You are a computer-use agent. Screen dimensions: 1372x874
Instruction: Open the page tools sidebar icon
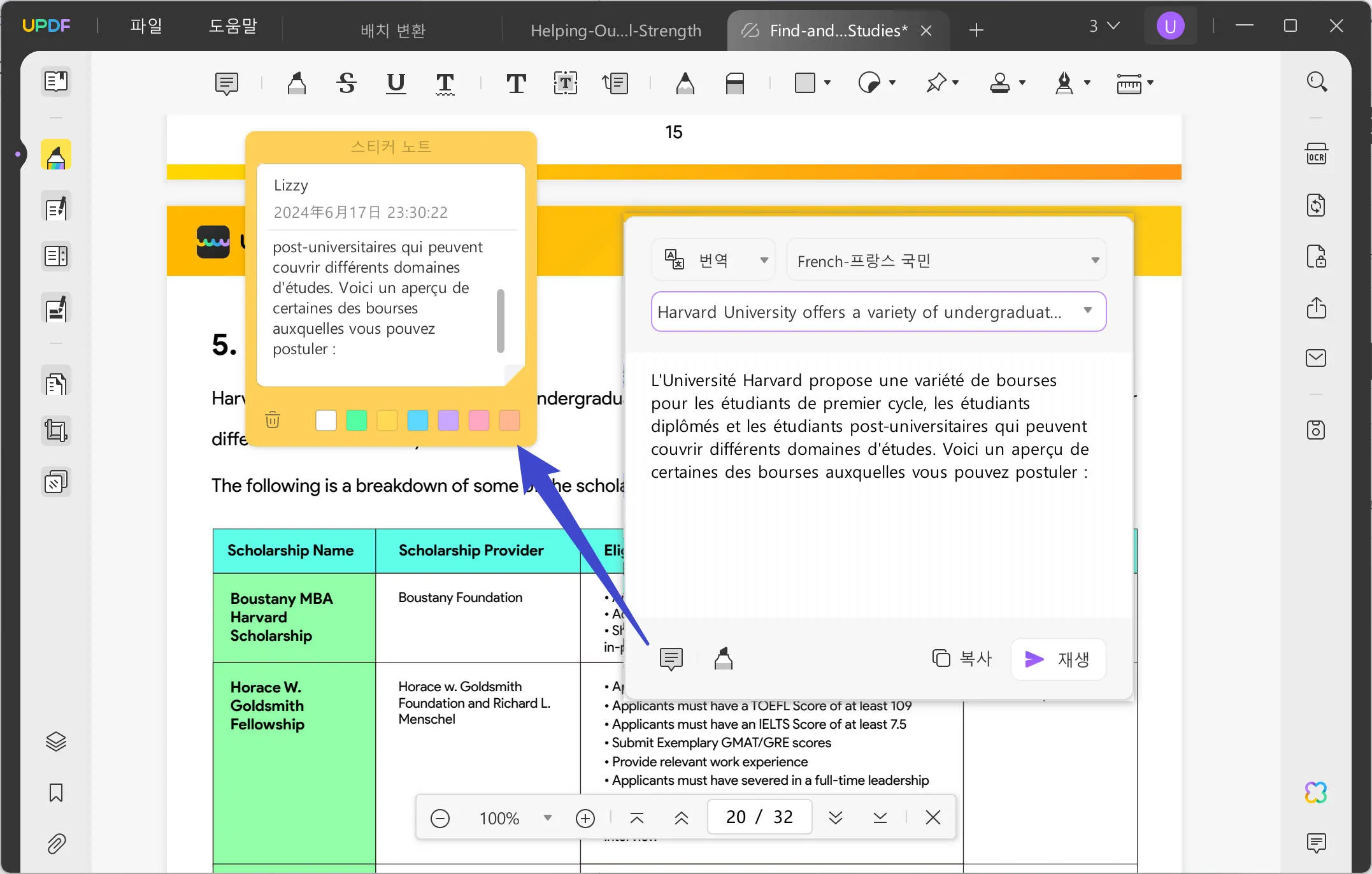tap(56, 257)
